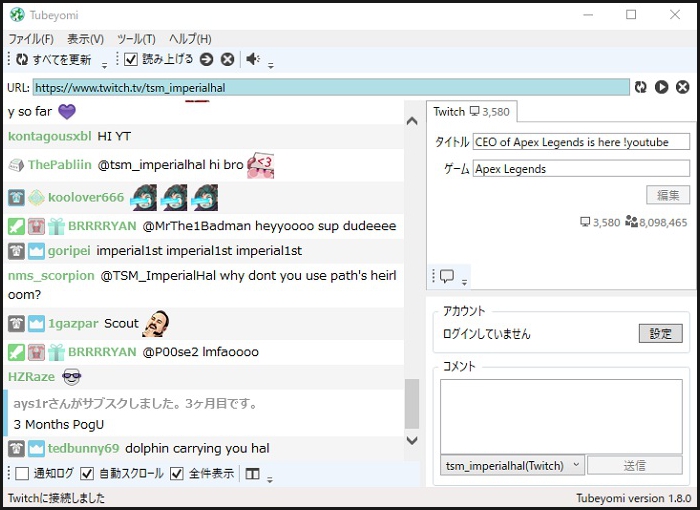This screenshot has width=700, height=510.
Task: Expand the read-aloud toolbar overflow arrow
Action: pos(271,66)
